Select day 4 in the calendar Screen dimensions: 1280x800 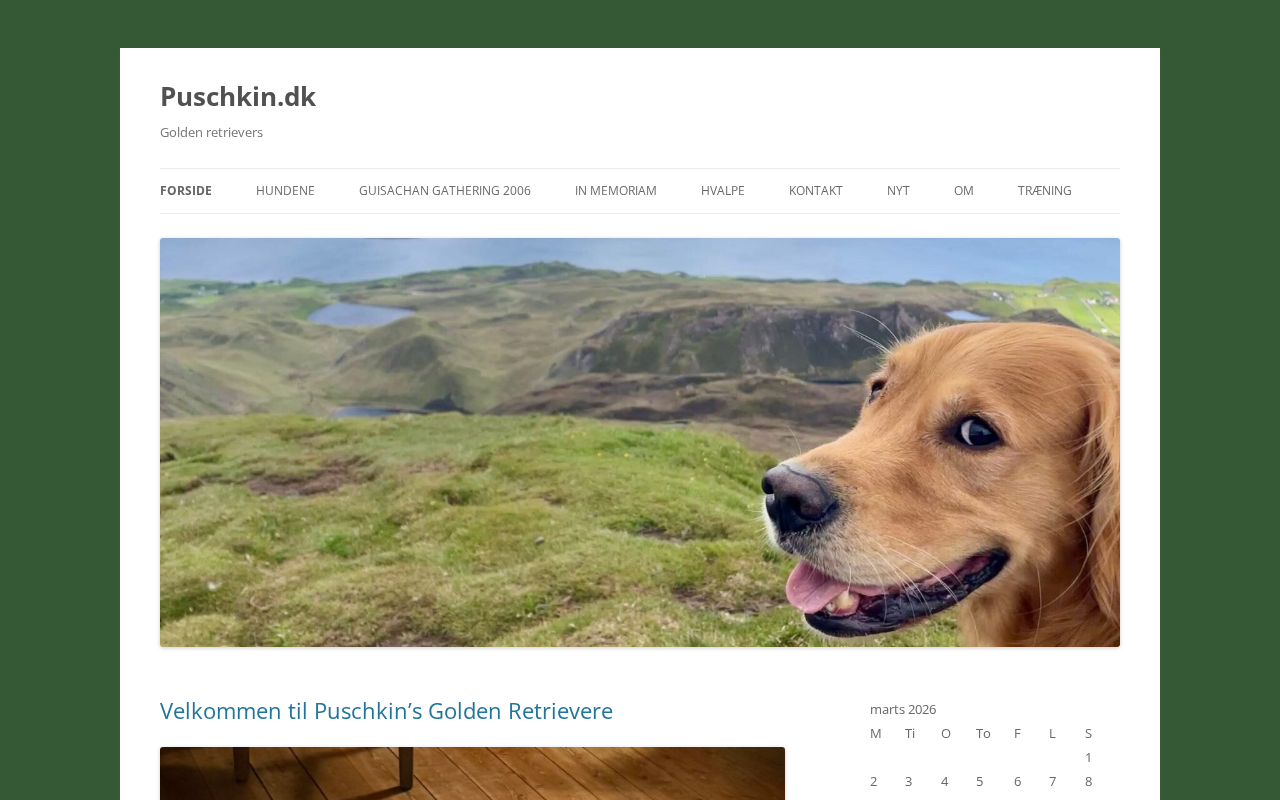pos(945,781)
